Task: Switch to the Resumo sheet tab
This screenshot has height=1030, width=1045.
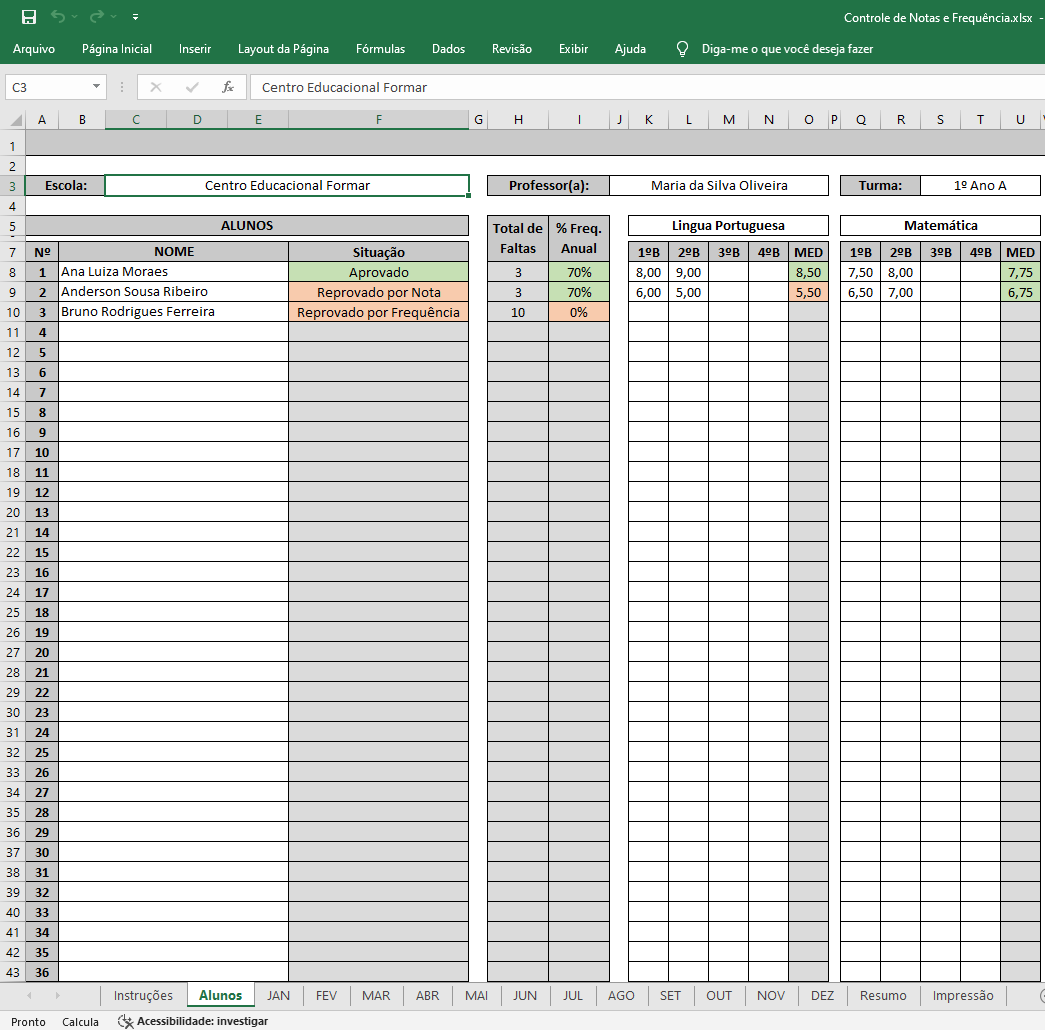Action: click(x=883, y=995)
